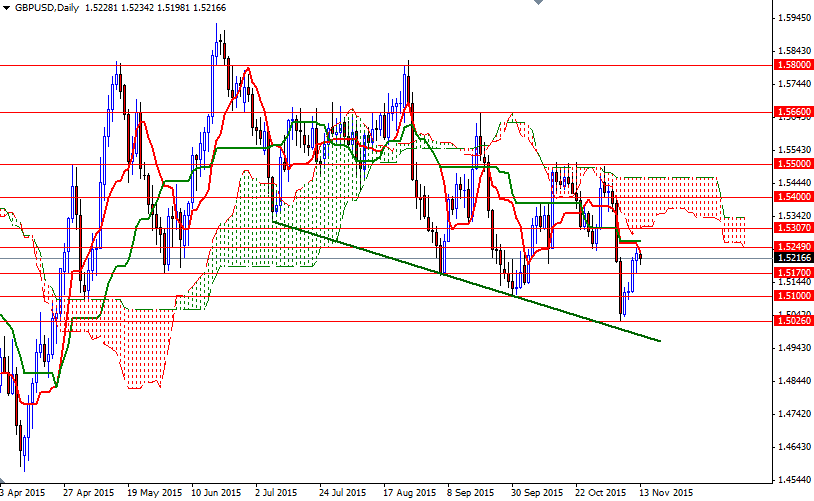Viewport: 814px width, 501px height.
Task: Click the current price label 1.52166
Action: 793,258
